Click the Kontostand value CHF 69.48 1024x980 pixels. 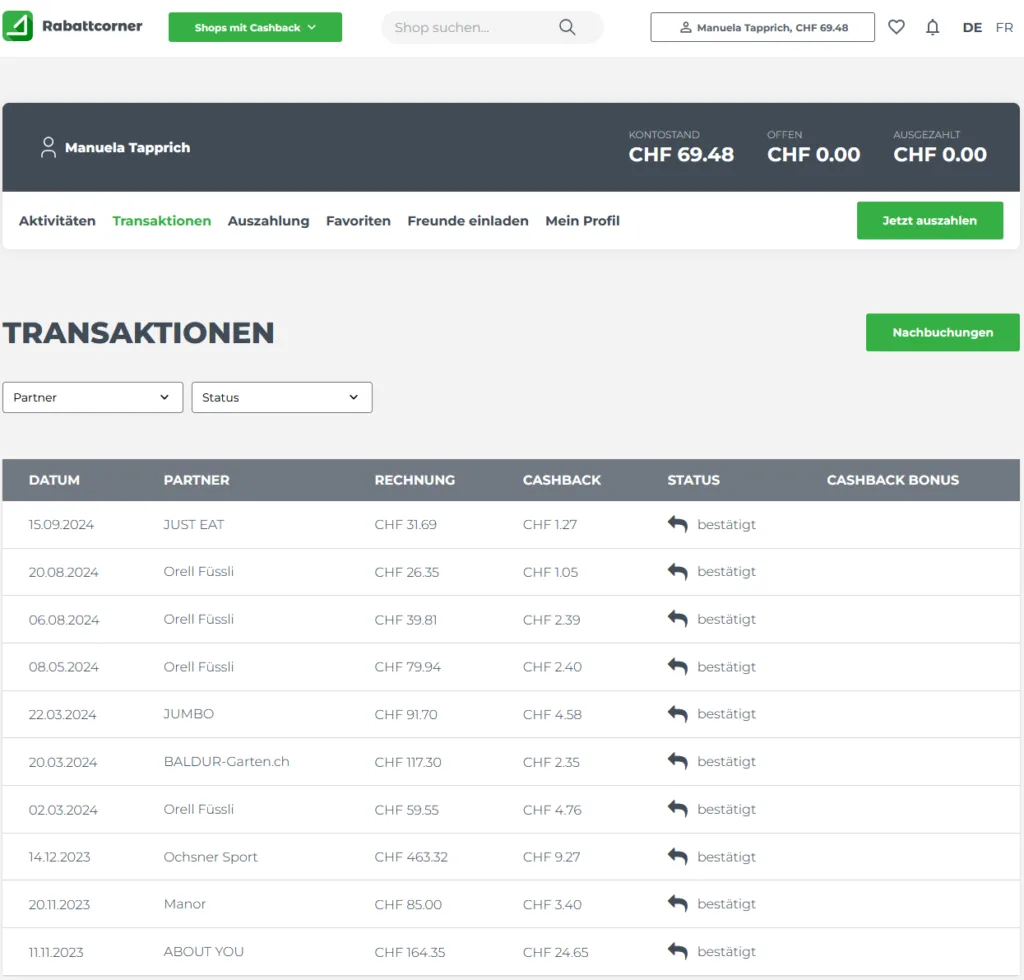click(x=681, y=155)
